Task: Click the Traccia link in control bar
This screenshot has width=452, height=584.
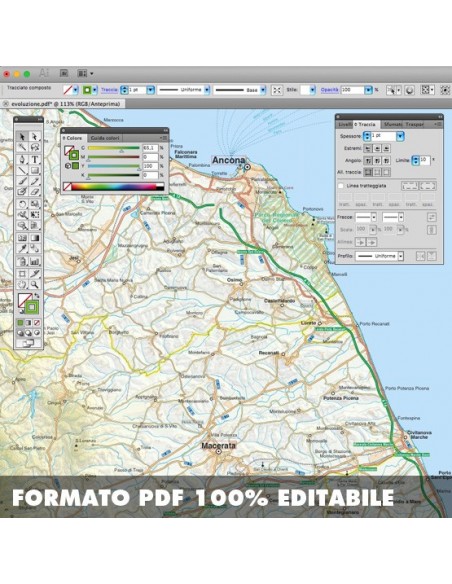Action: 109,90
